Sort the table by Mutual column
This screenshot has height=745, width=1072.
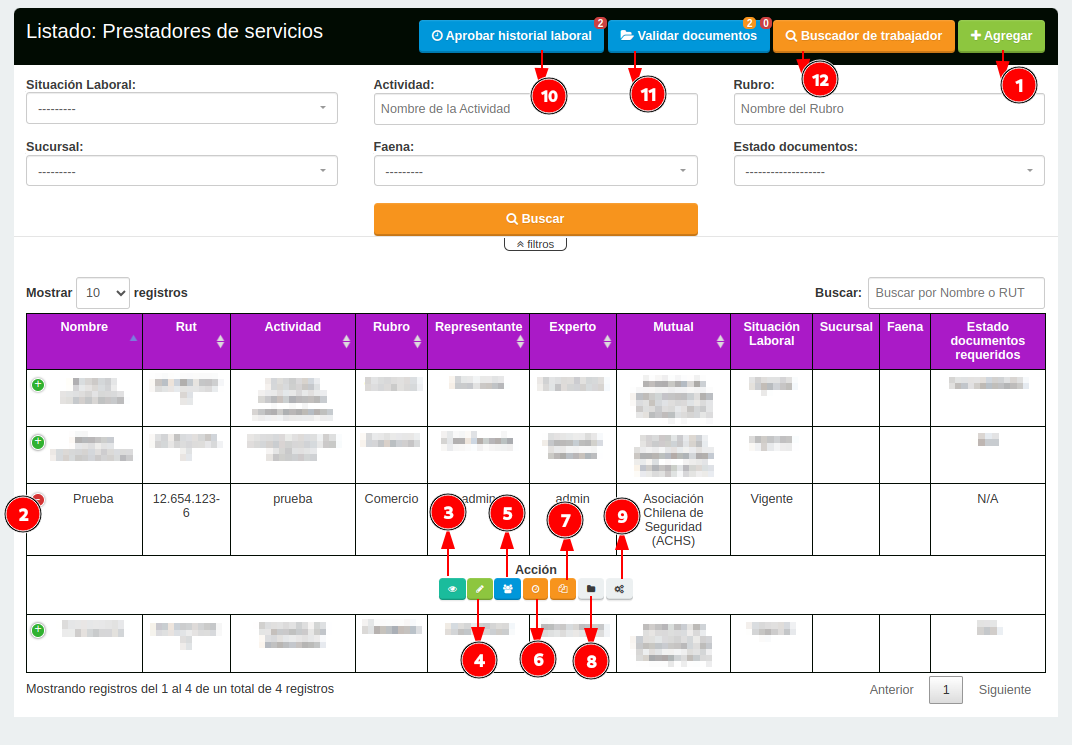tap(673, 341)
